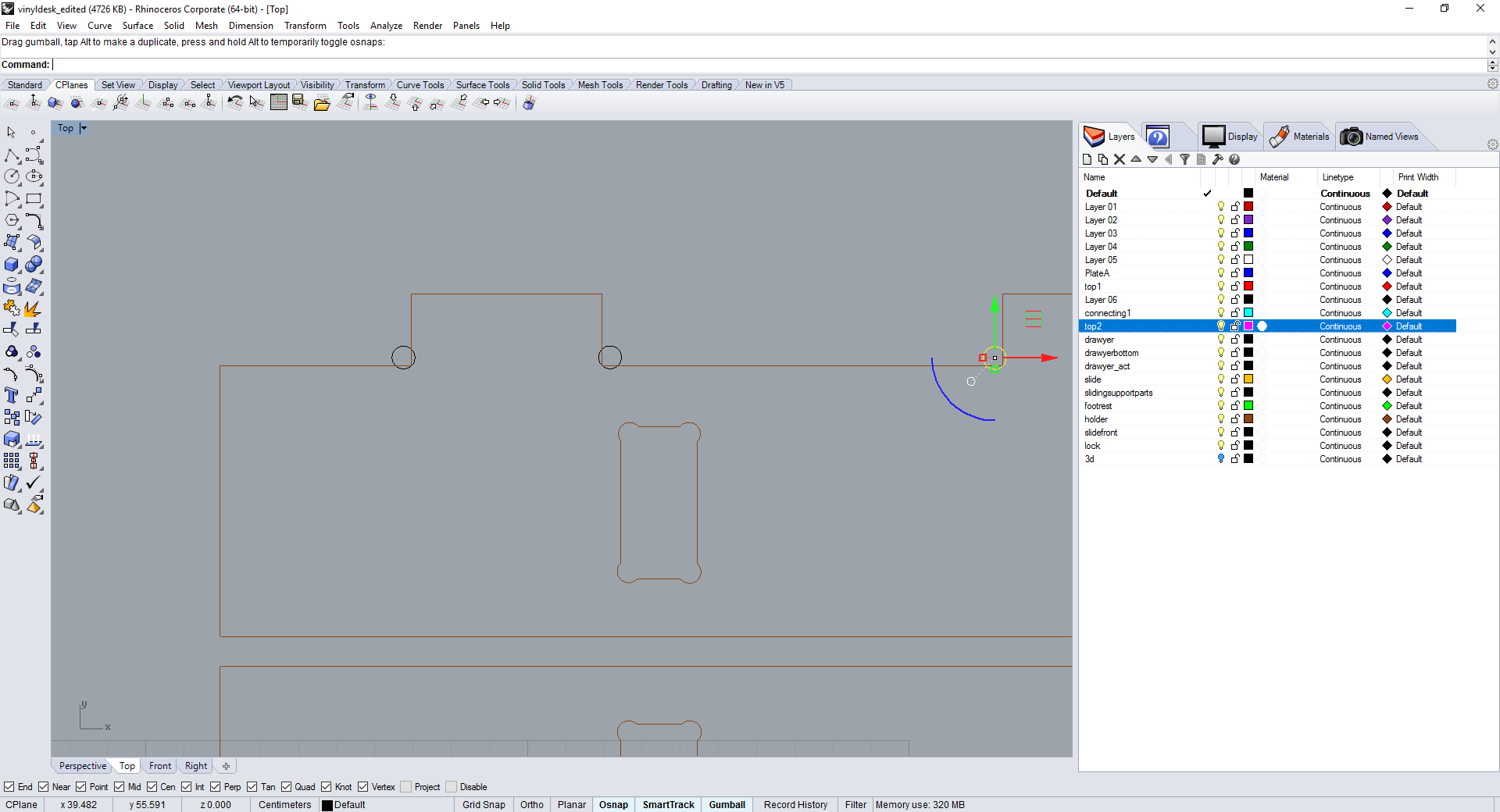The height and width of the screenshot is (812, 1500).
Task: Open the Top viewport title dropdown arrow
Action: click(84, 128)
